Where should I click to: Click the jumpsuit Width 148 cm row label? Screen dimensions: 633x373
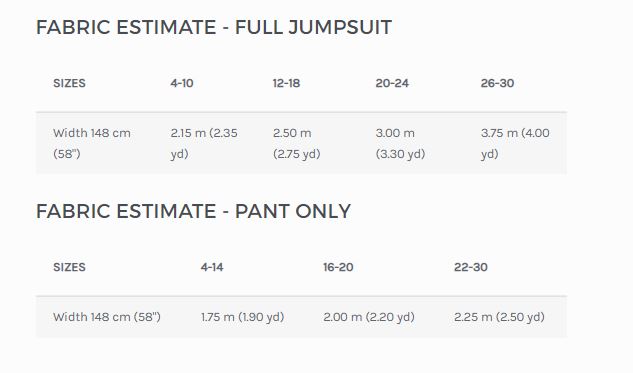click(x=92, y=143)
